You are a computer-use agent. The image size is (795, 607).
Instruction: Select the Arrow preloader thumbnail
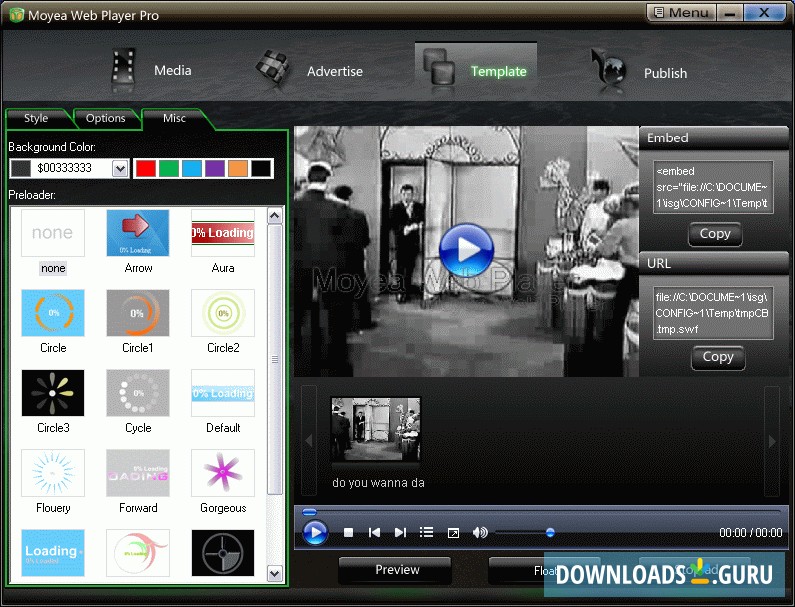pyautogui.click(x=138, y=233)
